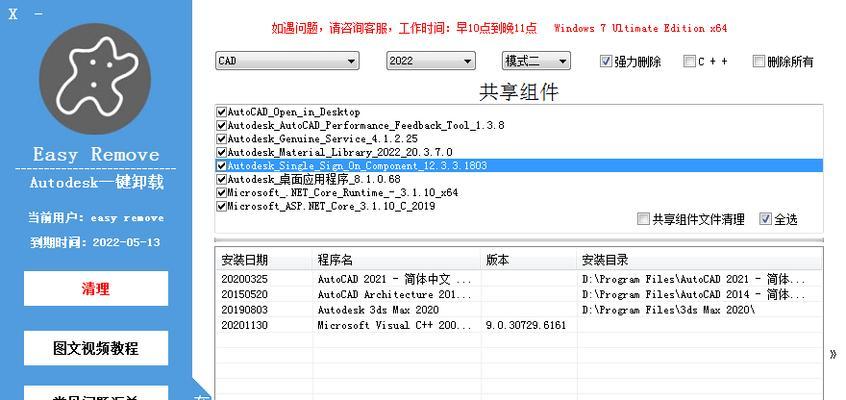
Task: Uncheck Autodesk_AutoCAD_Performance_Feedback_Tool checkbox
Action: 221,125
